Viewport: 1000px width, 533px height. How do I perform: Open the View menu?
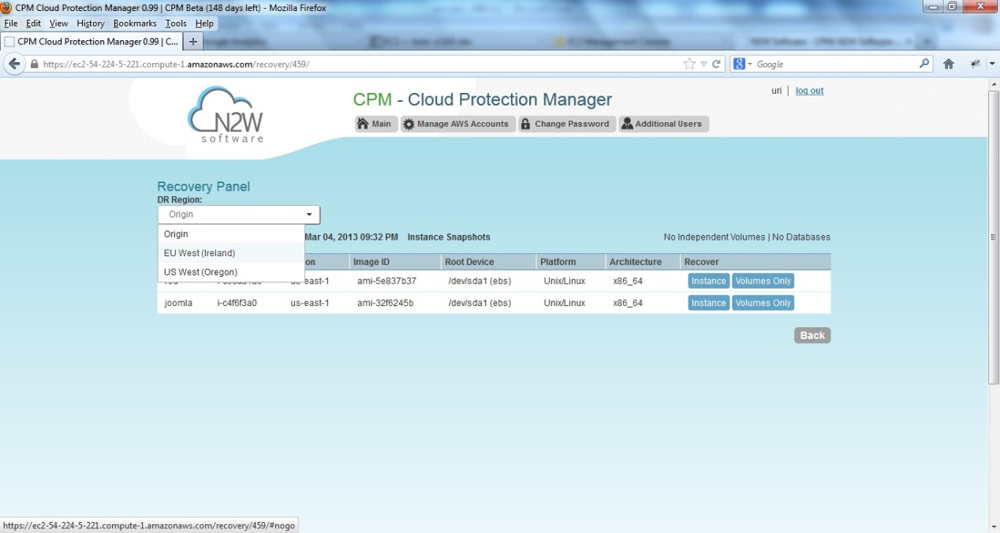click(59, 24)
